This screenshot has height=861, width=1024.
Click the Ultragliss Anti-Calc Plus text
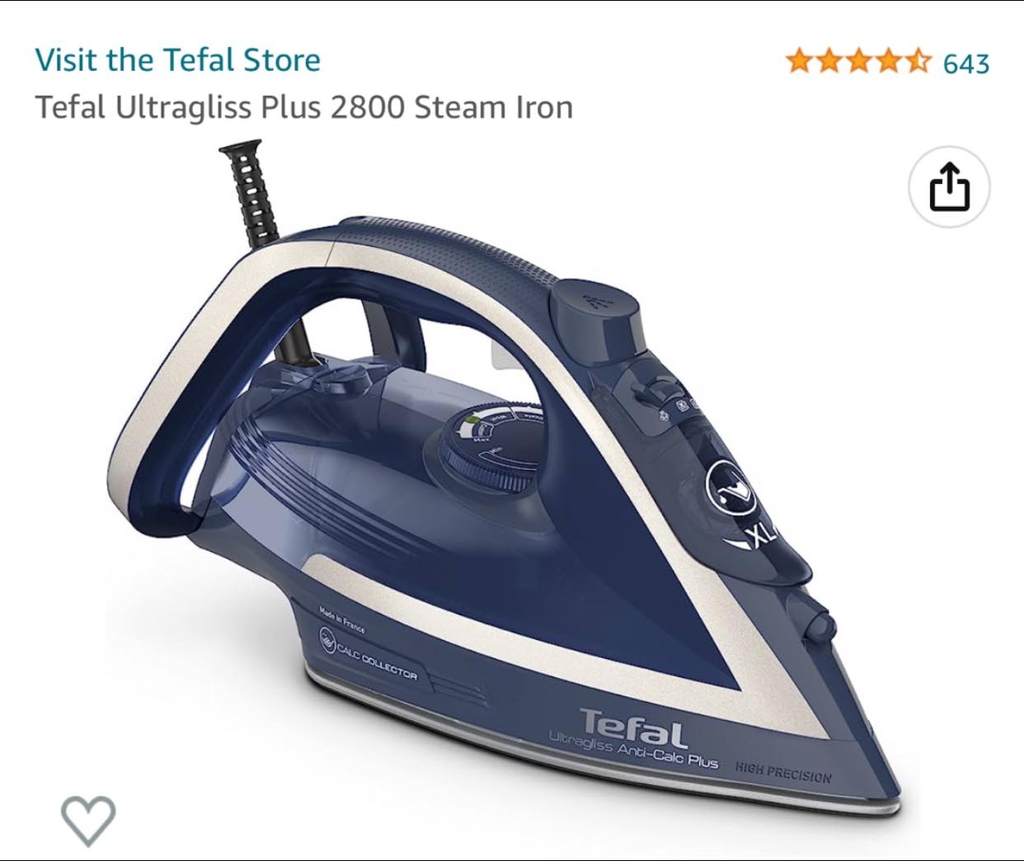point(633,751)
